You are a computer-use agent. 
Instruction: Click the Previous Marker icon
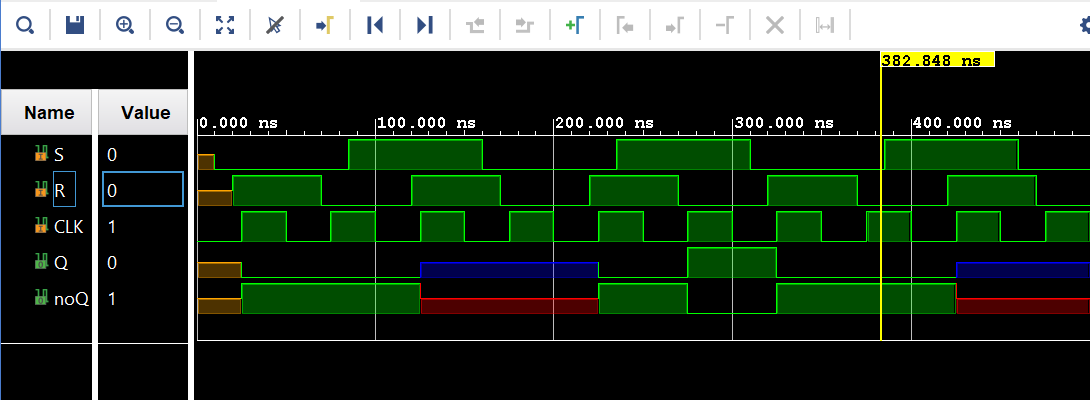[x=625, y=26]
